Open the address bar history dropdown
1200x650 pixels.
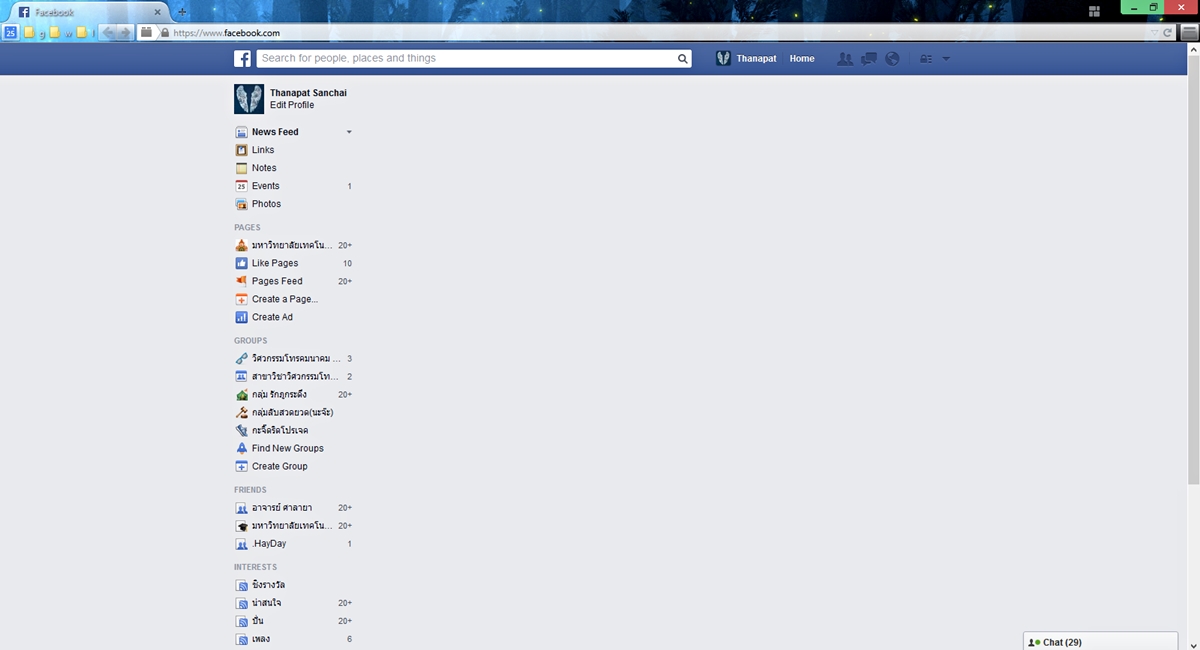[x=1155, y=33]
